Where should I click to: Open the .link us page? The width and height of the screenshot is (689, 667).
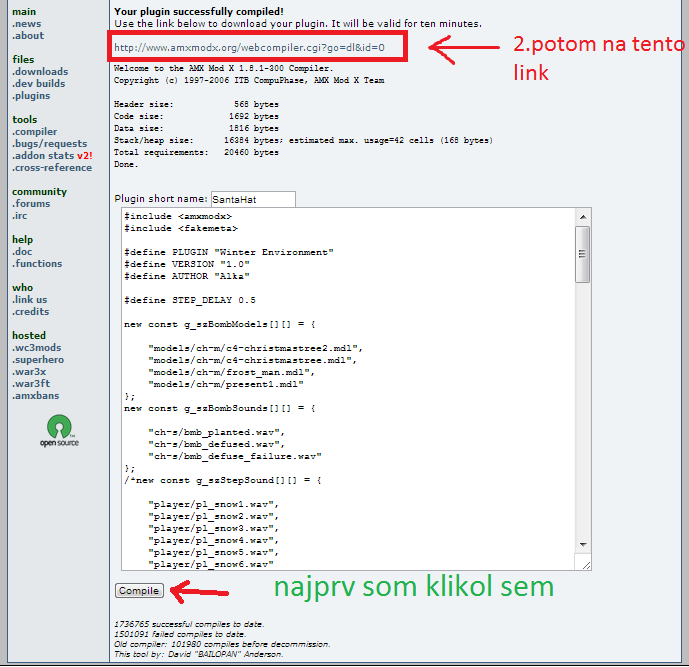click(x=29, y=300)
